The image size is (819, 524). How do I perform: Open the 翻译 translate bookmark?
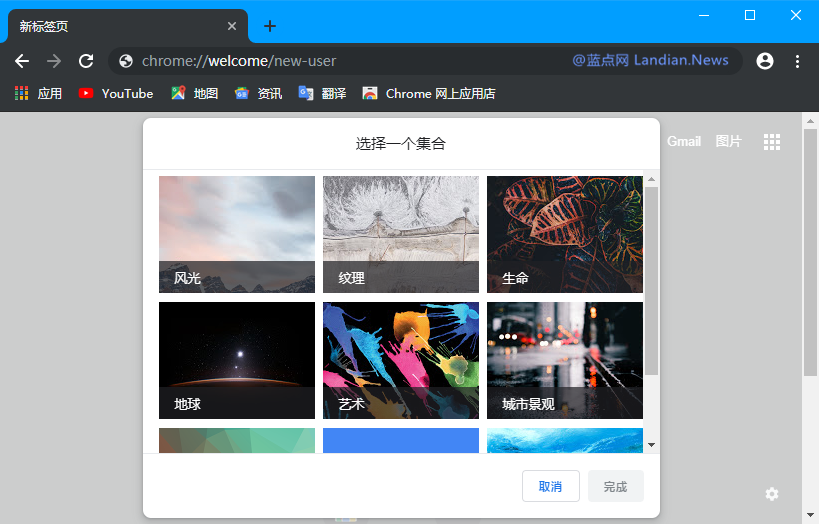[x=322, y=93]
